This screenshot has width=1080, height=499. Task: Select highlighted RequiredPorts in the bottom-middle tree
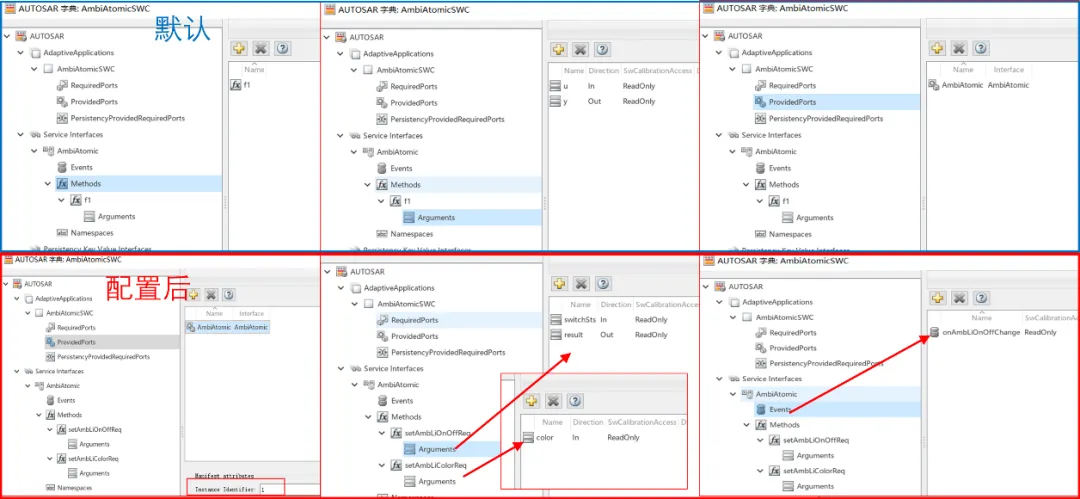[415, 320]
